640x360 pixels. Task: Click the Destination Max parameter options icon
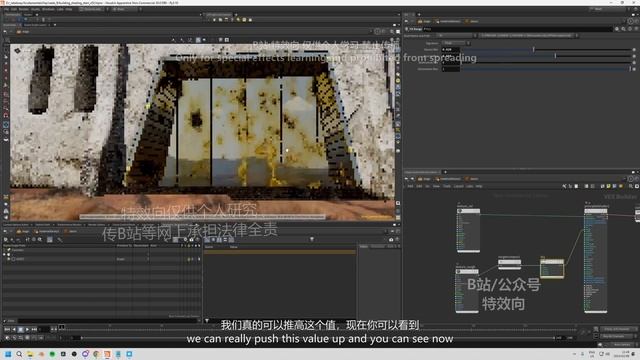[x=634, y=69]
